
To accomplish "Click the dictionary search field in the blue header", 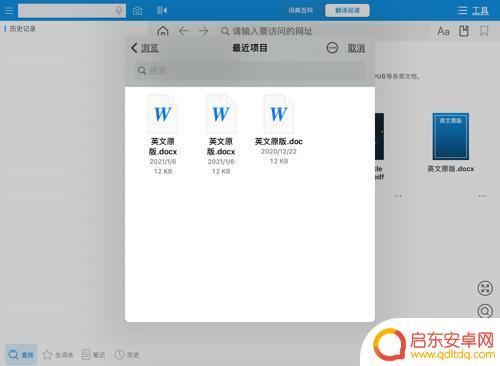I will tap(72, 11).
